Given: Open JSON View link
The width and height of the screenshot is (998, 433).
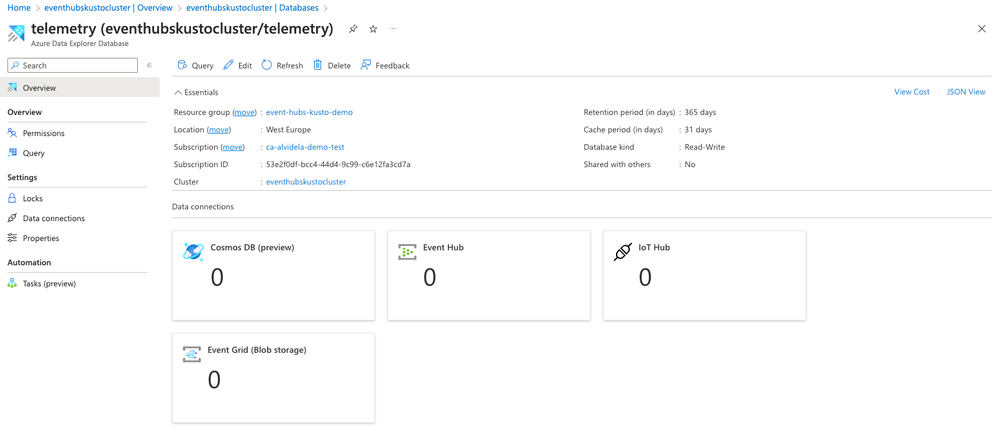Looking at the screenshot, I should click(x=966, y=92).
